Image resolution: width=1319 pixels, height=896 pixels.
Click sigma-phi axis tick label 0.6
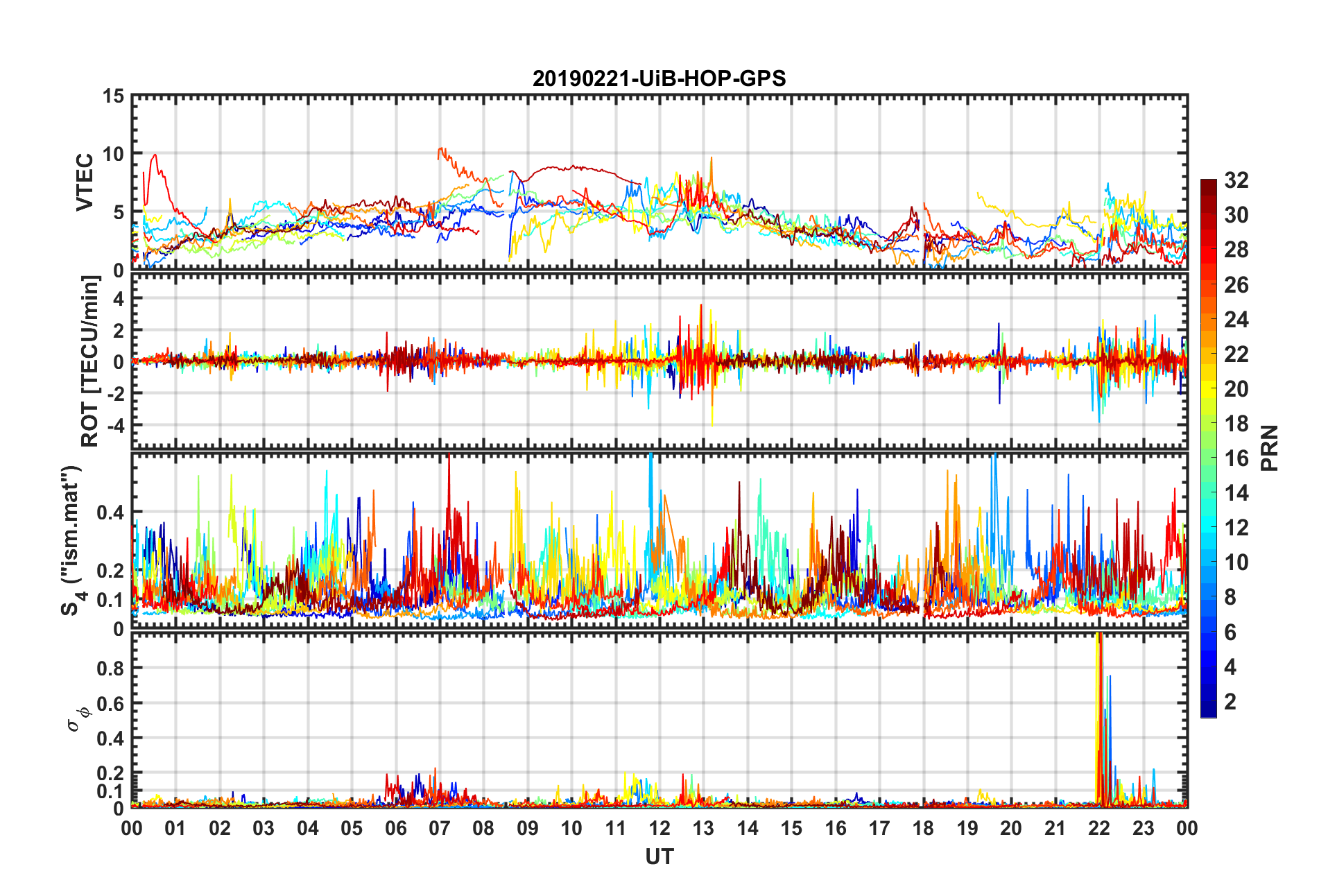click(110, 704)
